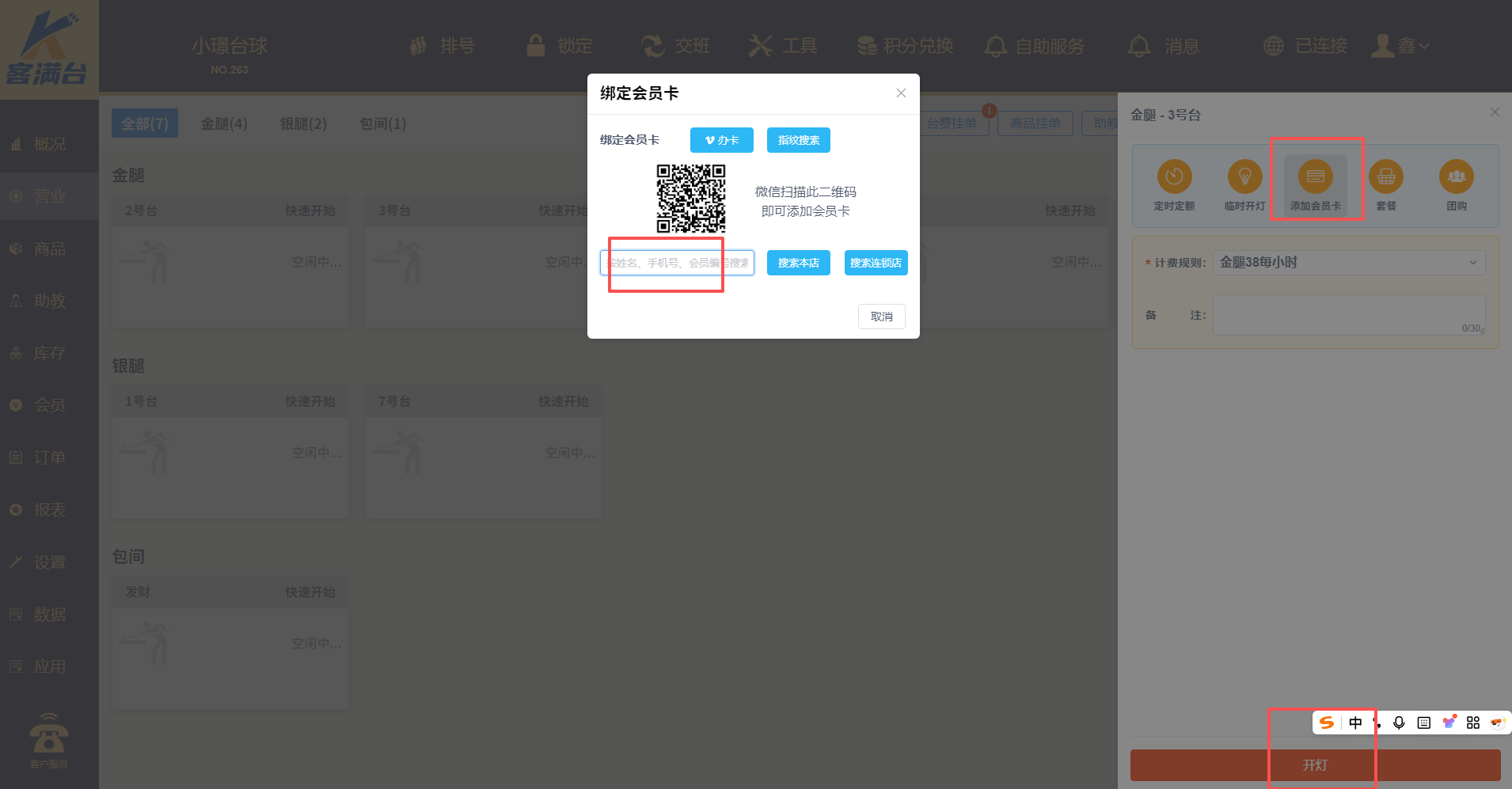Click the 备注 remarks text area

click(1348, 315)
